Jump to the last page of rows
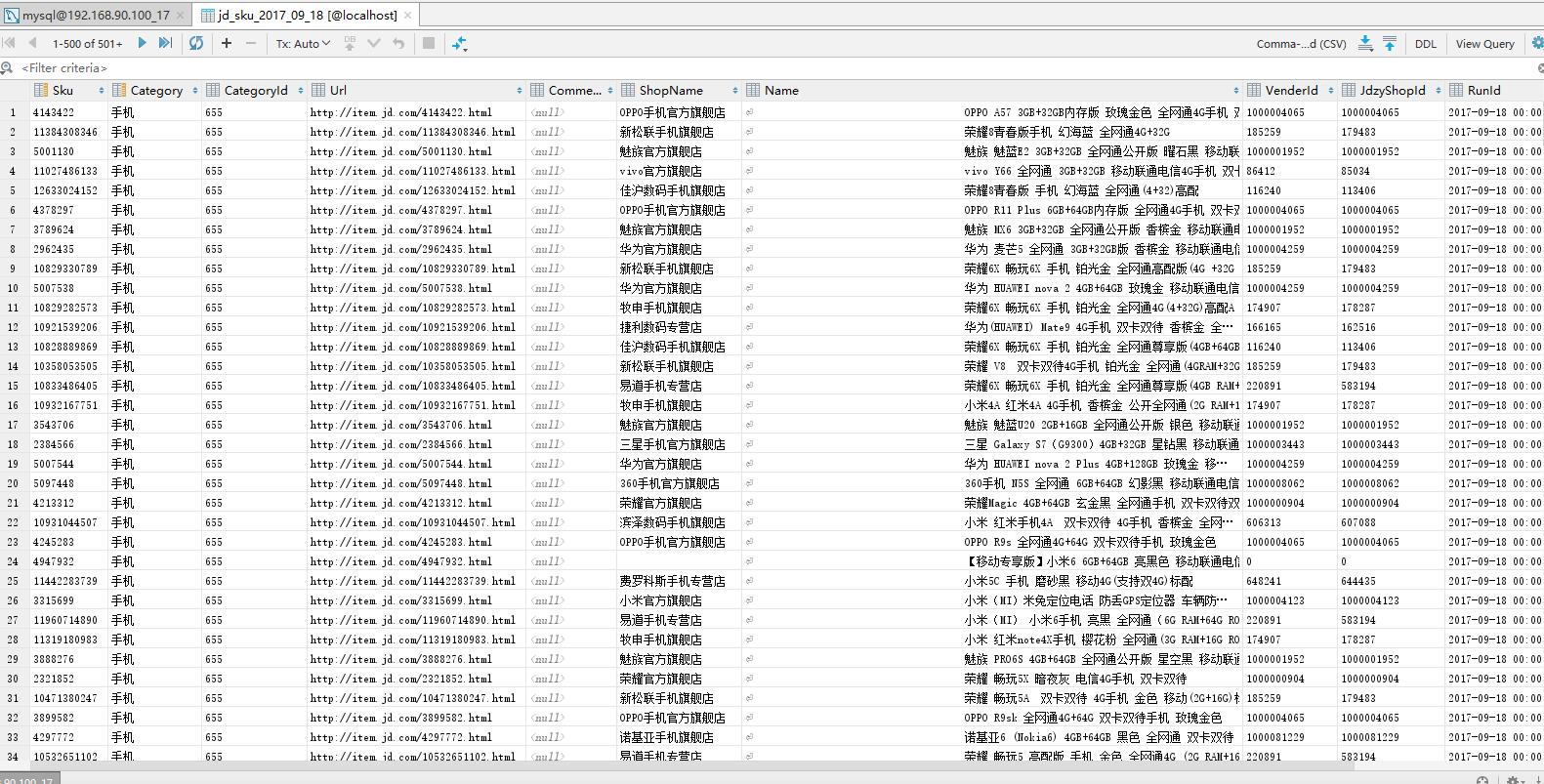 (x=165, y=43)
